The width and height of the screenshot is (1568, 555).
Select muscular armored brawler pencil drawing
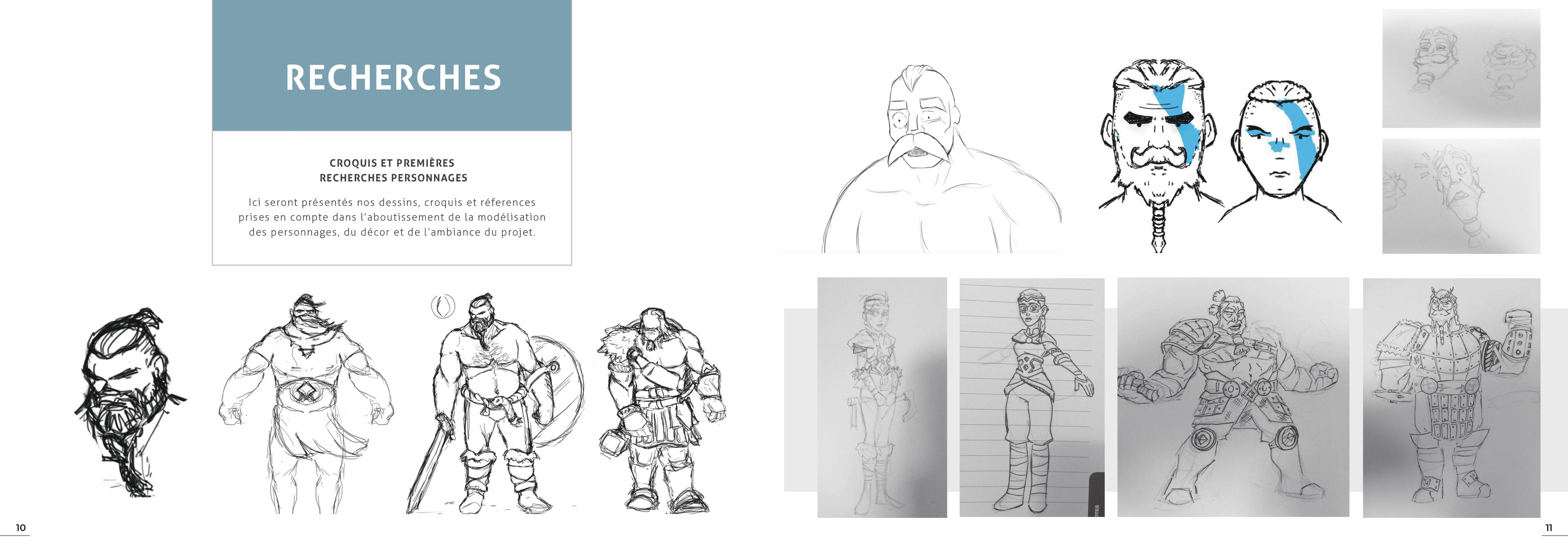(1233, 397)
